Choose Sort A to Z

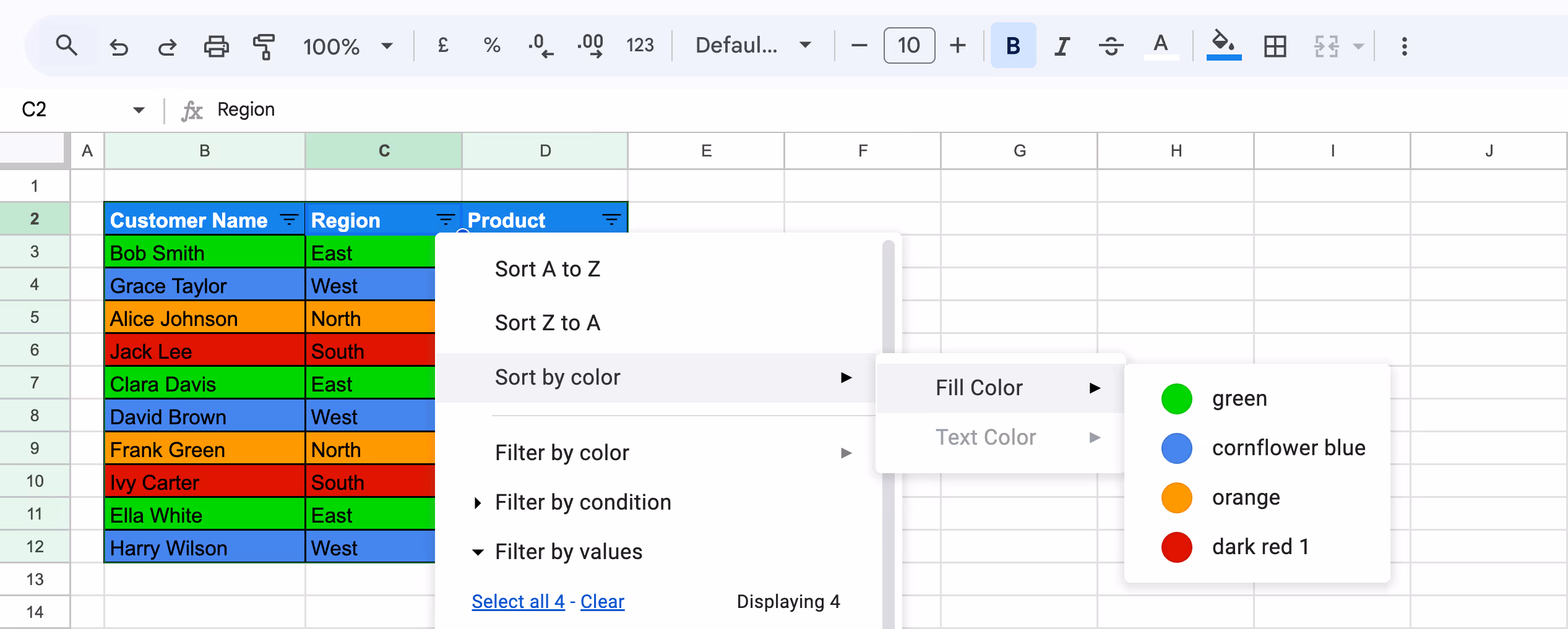tap(548, 269)
